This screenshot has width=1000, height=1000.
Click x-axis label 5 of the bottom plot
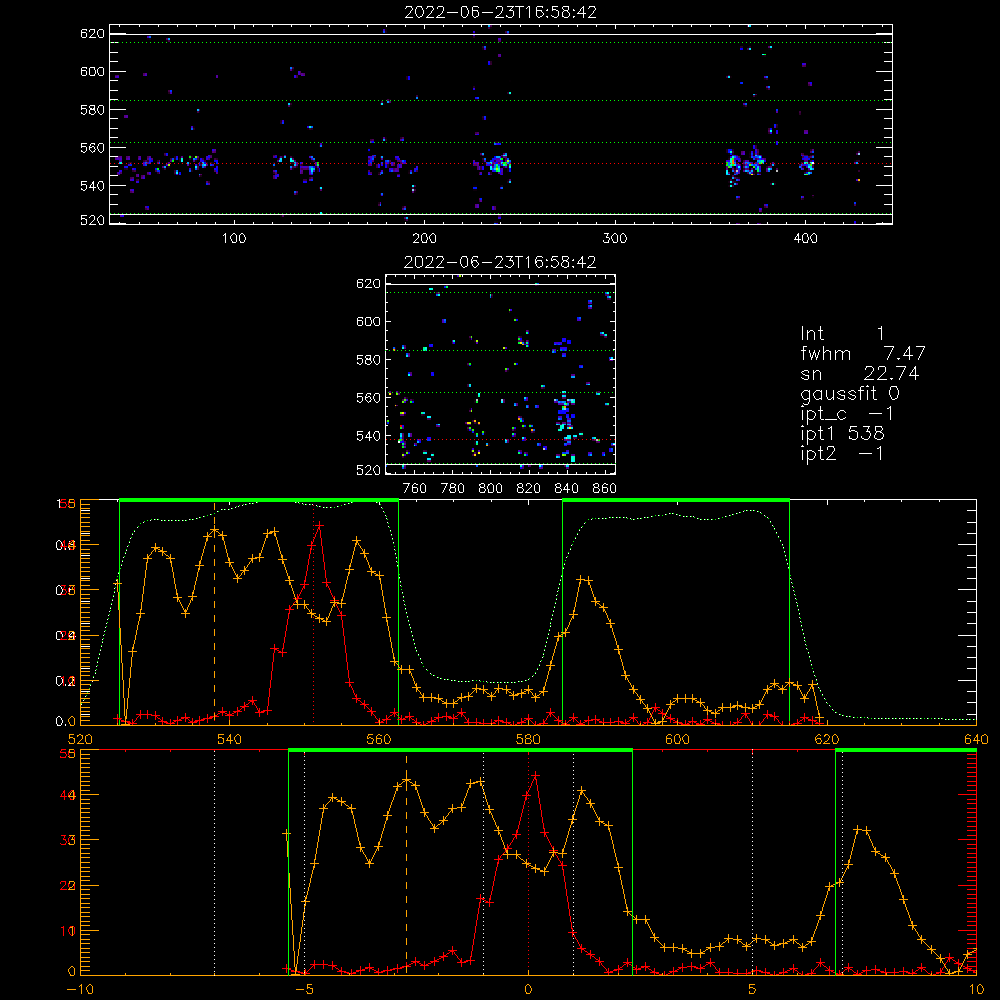click(x=753, y=990)
